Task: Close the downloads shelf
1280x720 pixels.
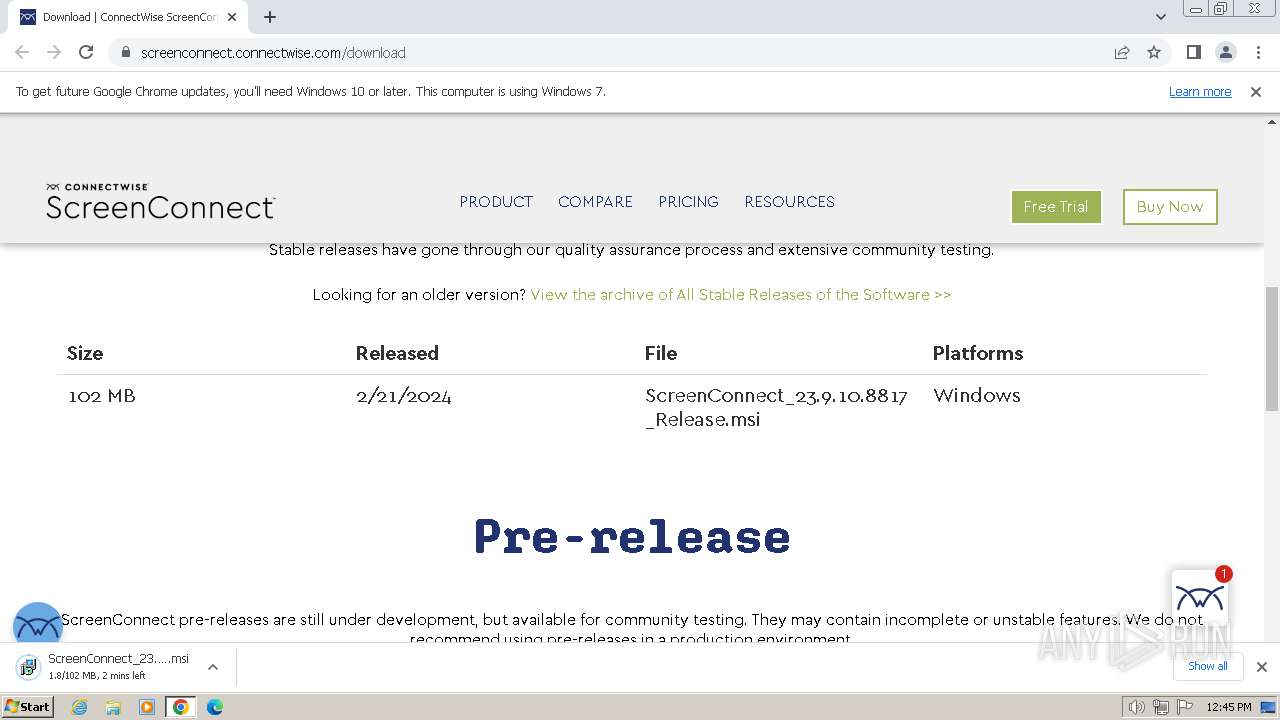Action: [x=1261, y=666]
